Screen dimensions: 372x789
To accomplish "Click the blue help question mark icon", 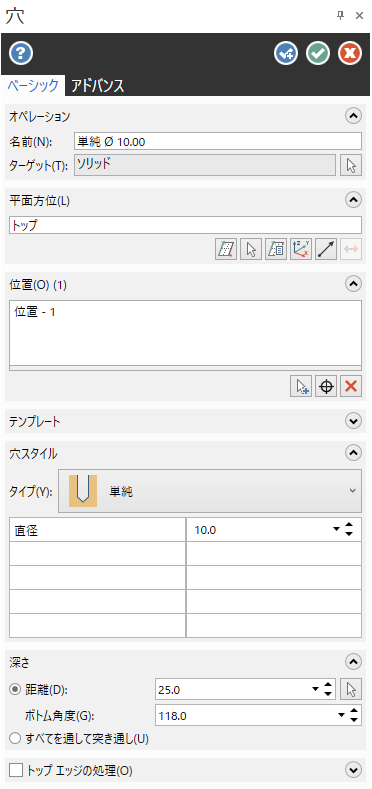I will tap(21, 53).
